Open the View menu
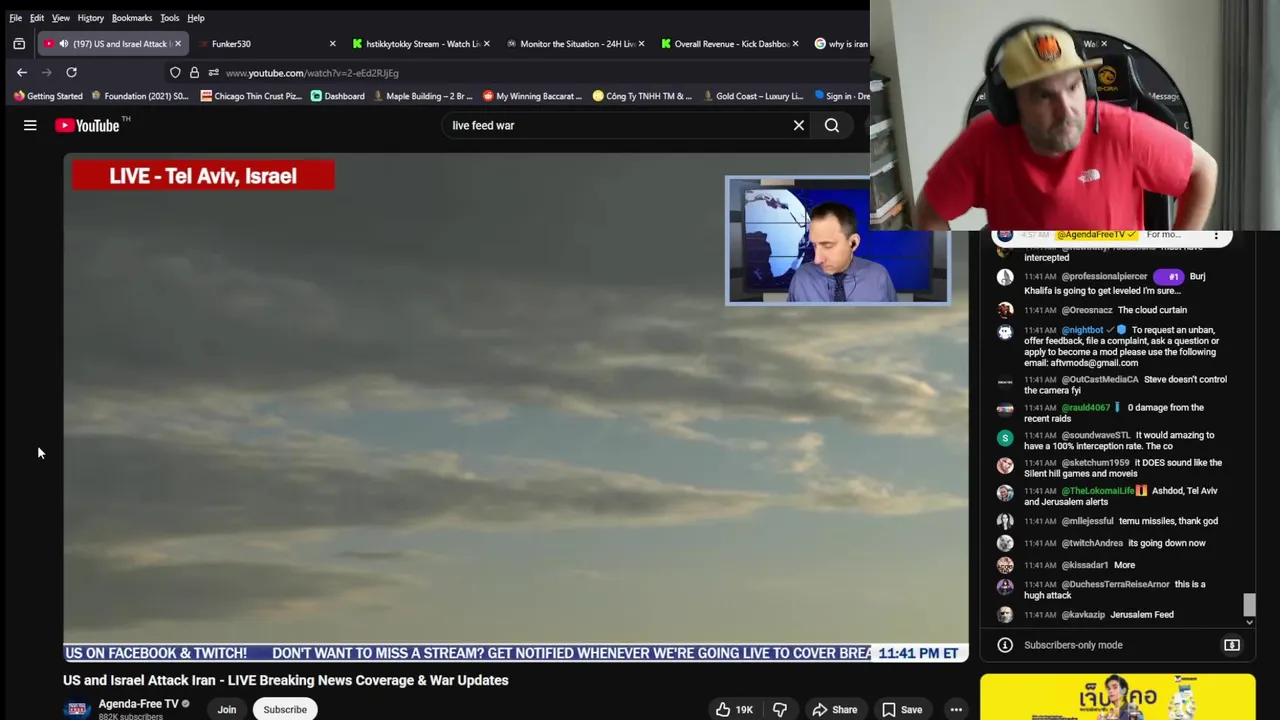 [60, 18]
